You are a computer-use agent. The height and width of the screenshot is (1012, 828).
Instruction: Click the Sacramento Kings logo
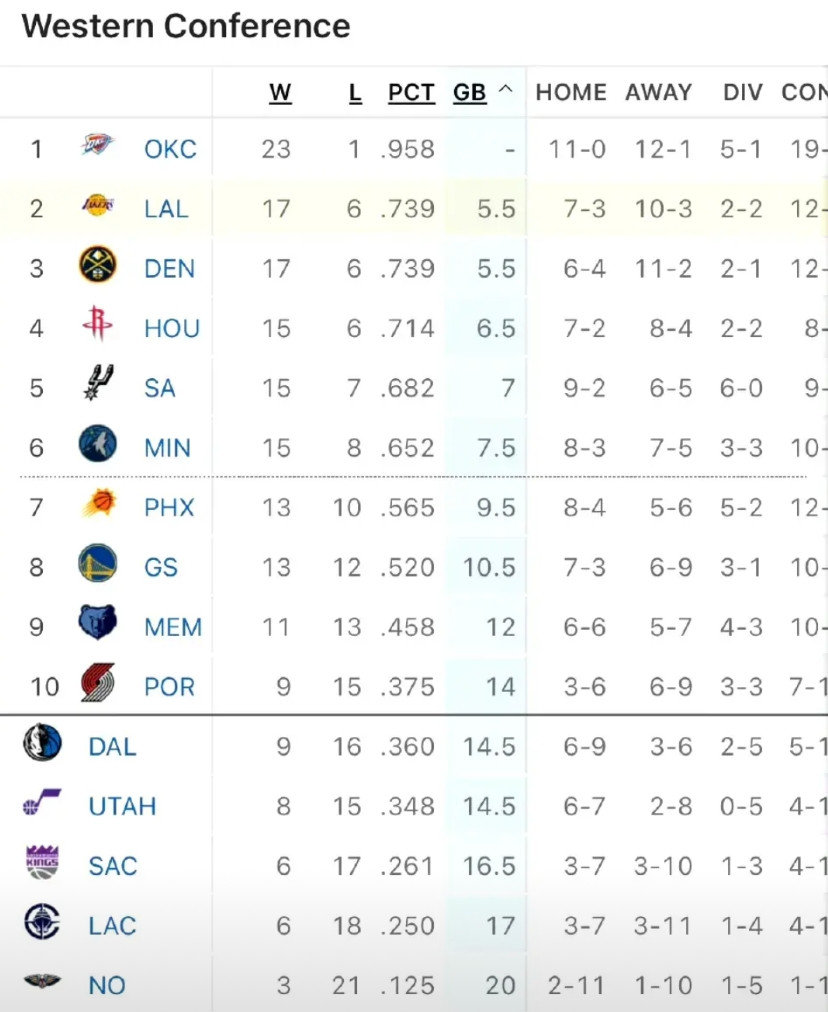(x=42, y=862)
